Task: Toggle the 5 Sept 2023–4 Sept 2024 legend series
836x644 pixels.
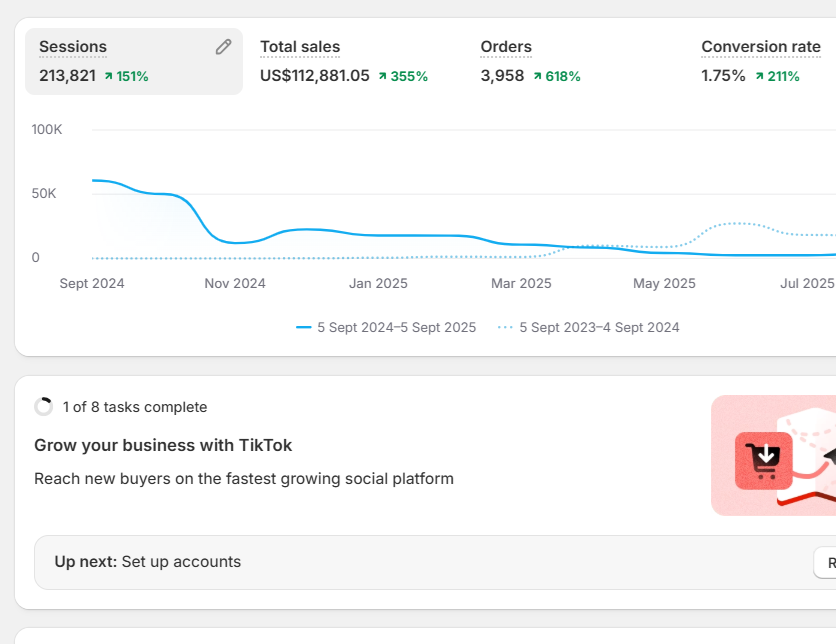Action: 588,327
